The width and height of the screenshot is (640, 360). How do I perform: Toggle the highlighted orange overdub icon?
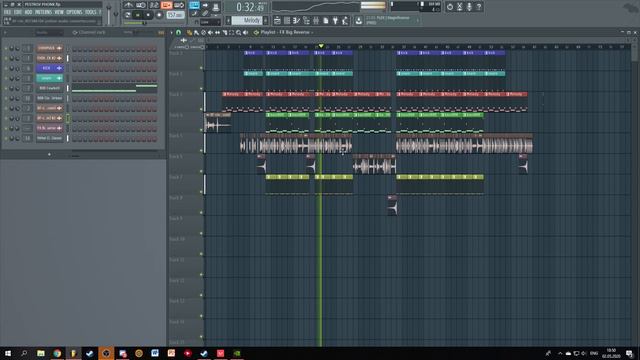point(167,5)
